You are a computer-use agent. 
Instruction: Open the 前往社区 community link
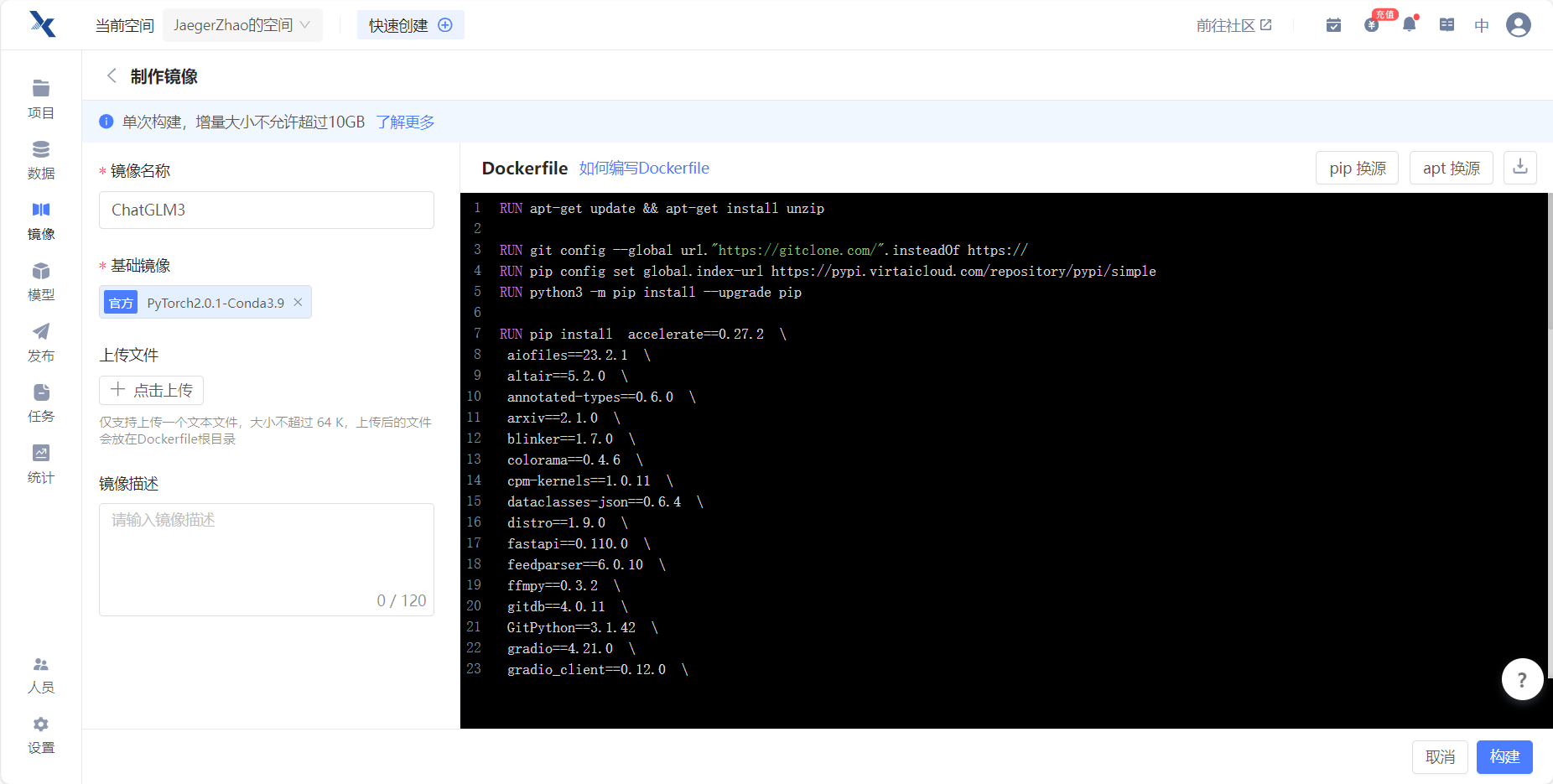tap(1234, 25)
